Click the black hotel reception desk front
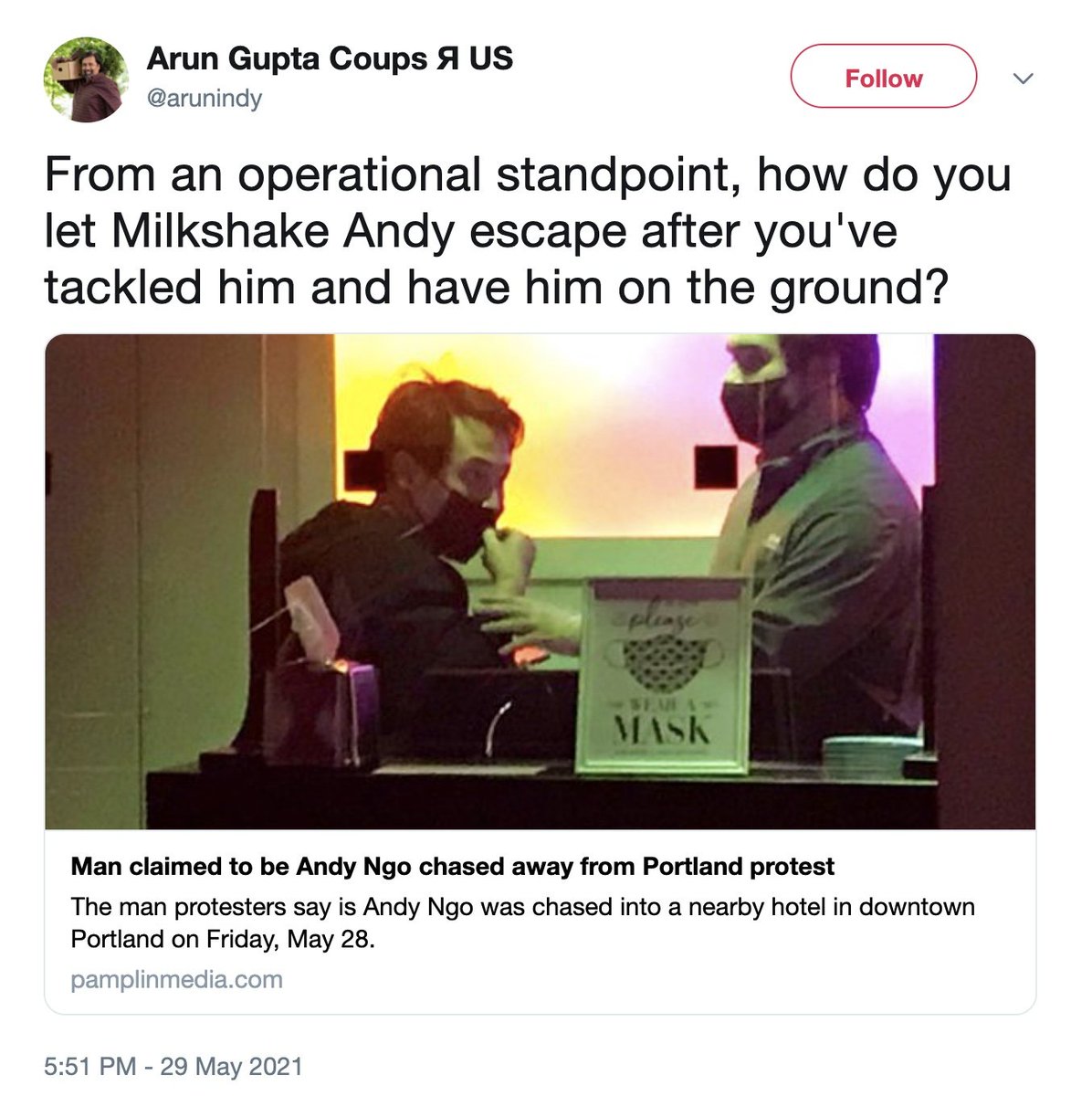 [539, 802]
